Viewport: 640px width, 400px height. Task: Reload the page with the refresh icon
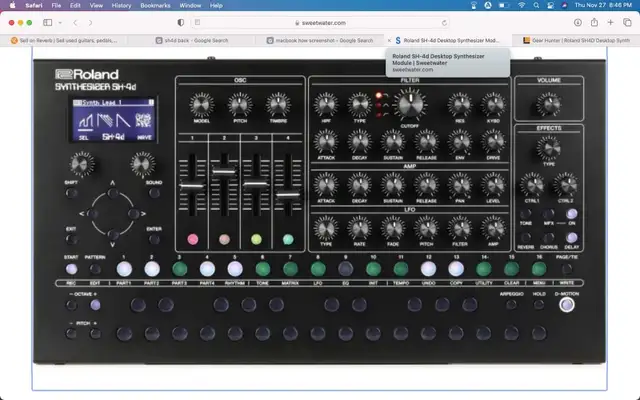pos(444,23)
